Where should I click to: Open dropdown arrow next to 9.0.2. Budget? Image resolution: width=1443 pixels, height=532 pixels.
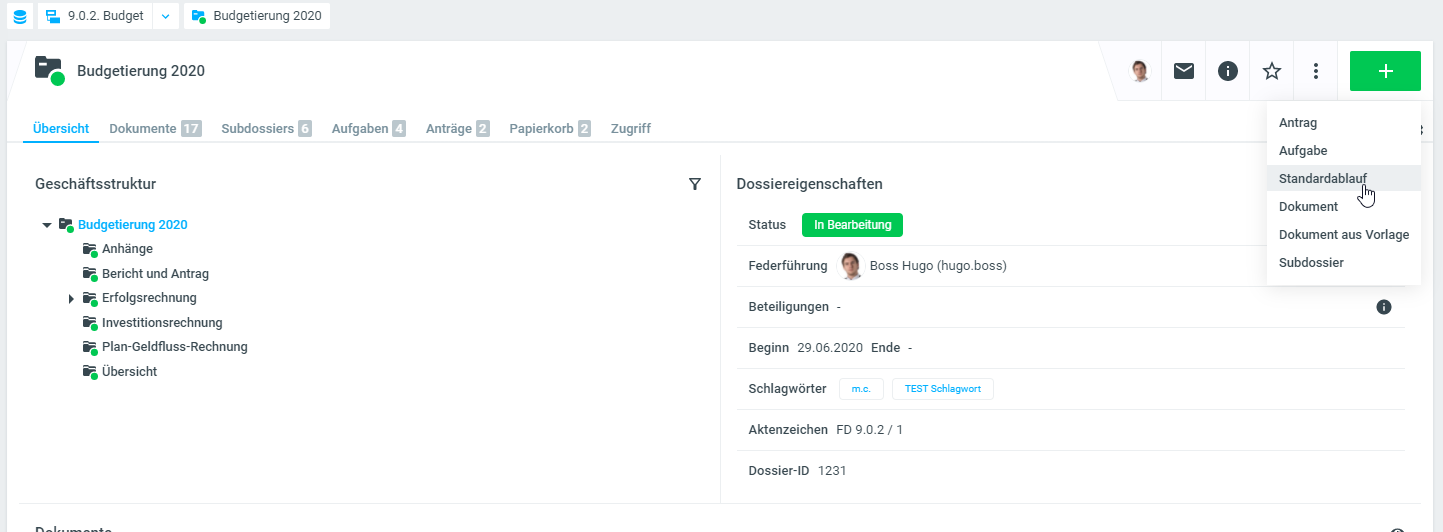pos(166,16)
